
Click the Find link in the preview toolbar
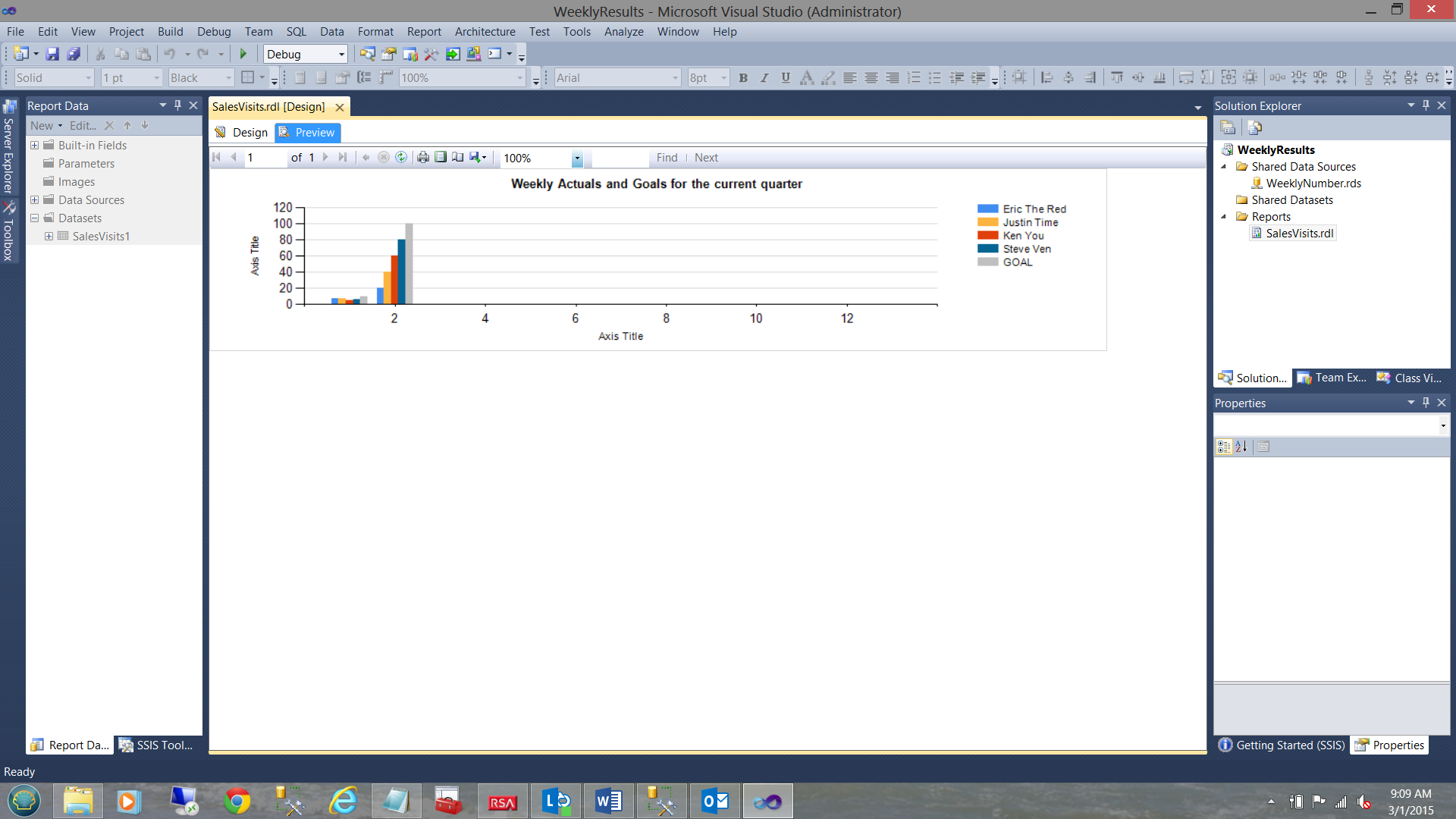click(667, 158)
